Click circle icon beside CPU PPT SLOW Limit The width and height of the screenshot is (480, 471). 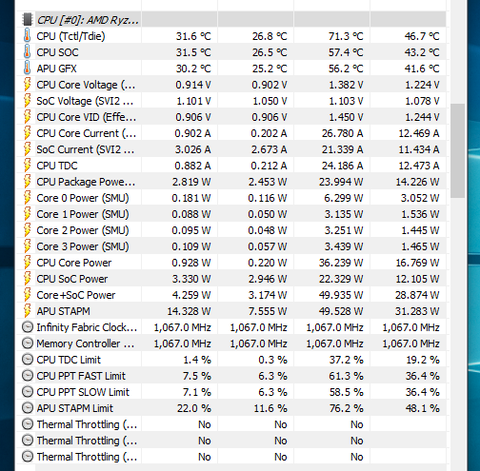[x=27, y=392]
